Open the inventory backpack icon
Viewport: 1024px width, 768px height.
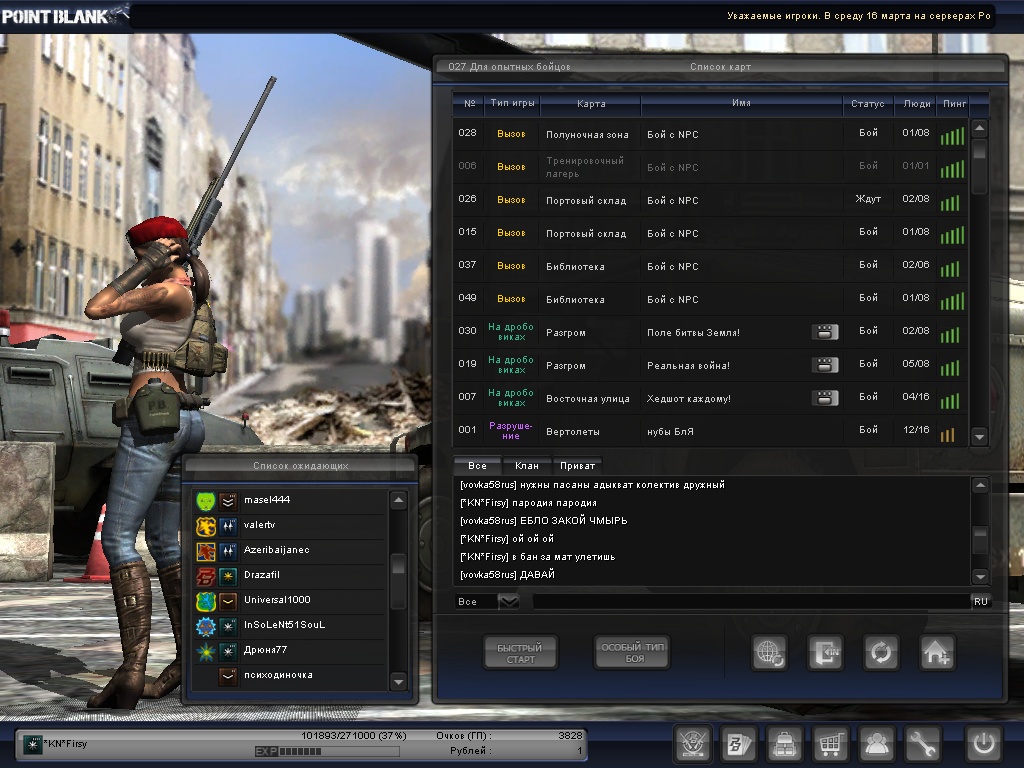(784, 744)
